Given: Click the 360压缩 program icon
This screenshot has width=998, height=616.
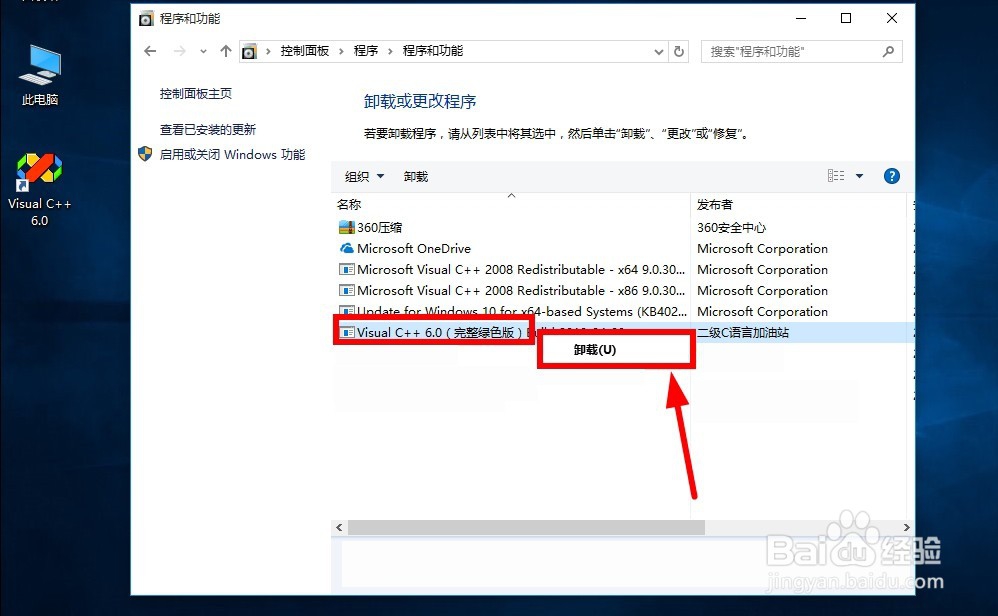Looking at the screenshot, I should 346,227.
